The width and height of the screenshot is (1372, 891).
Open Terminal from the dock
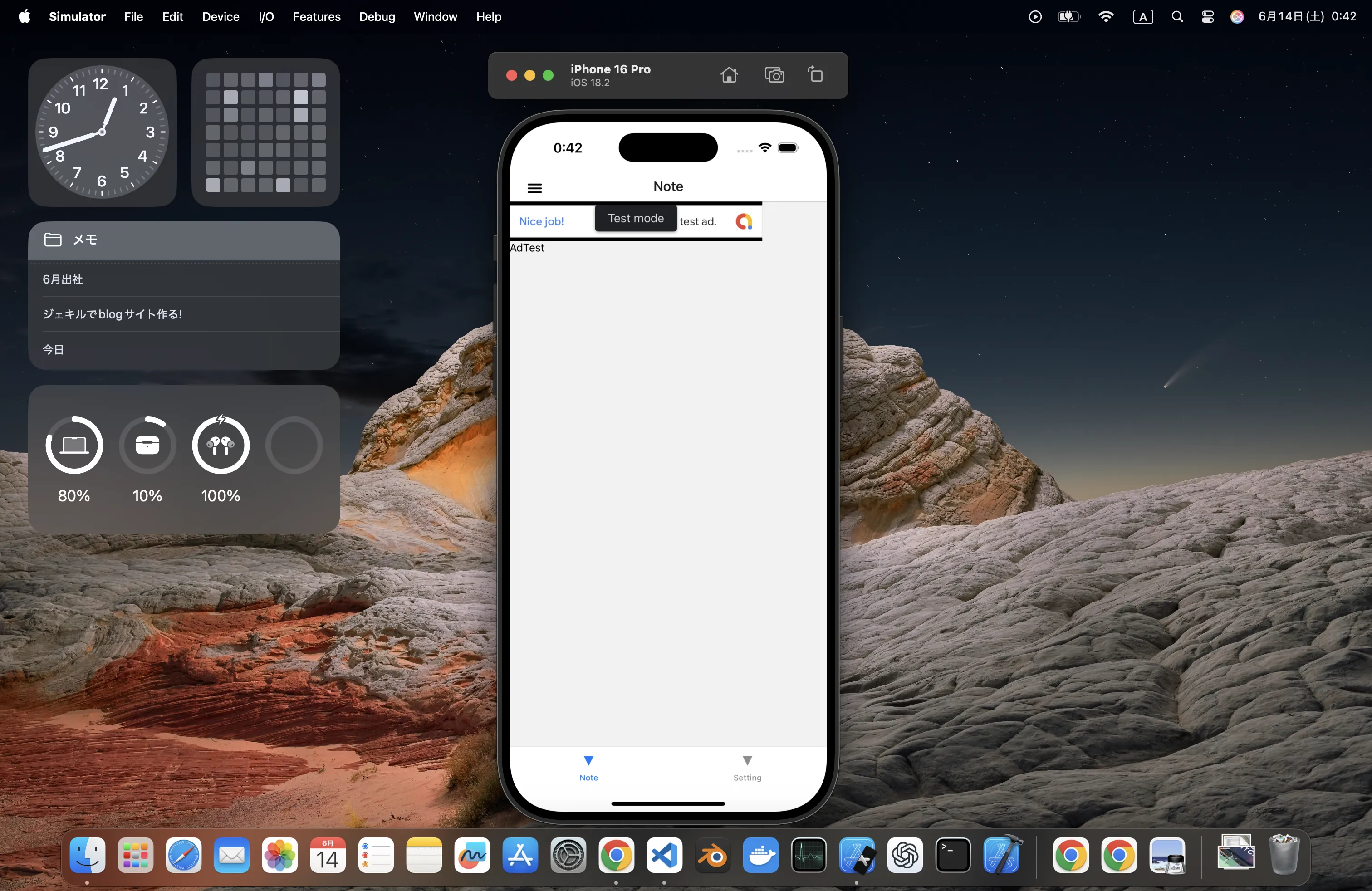[x=952, y=855]
